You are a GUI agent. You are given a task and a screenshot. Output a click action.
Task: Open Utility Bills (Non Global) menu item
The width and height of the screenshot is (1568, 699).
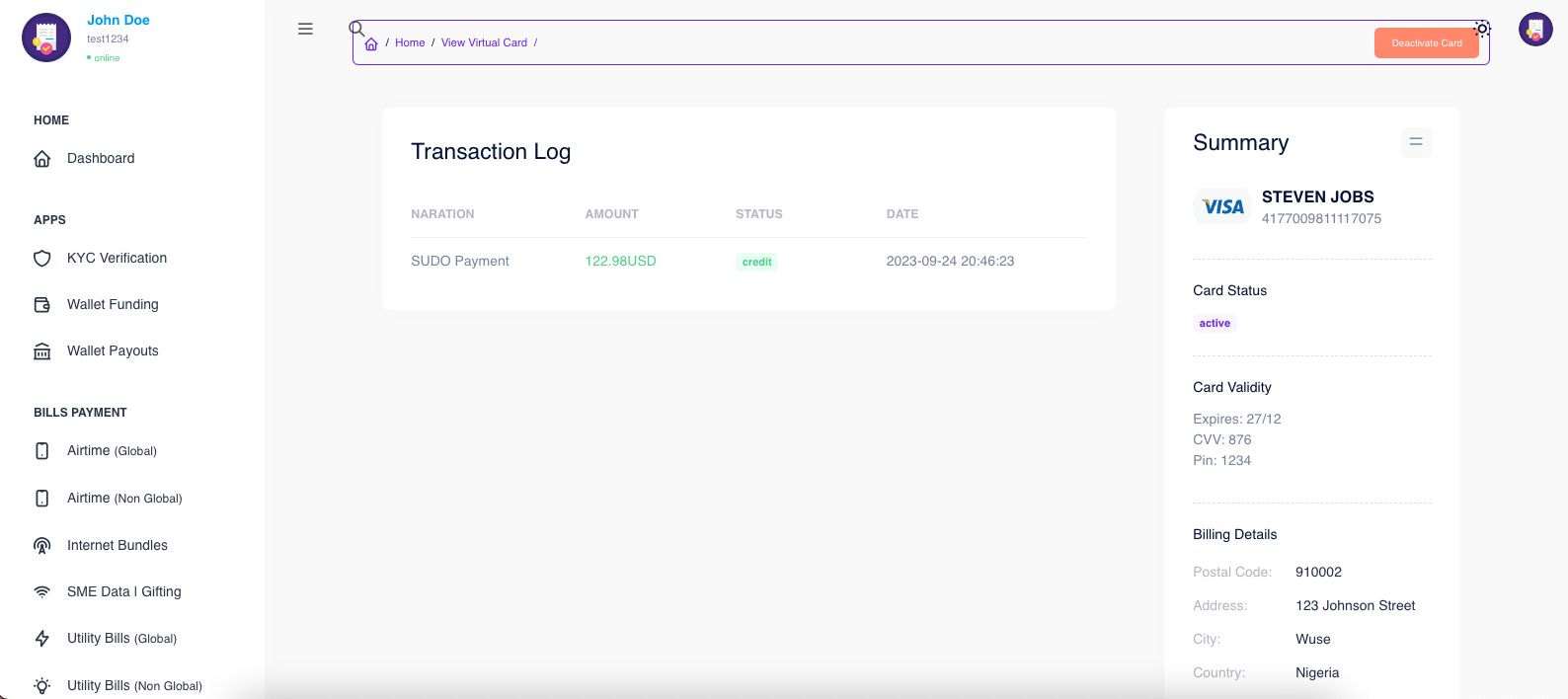pos(132,685)
